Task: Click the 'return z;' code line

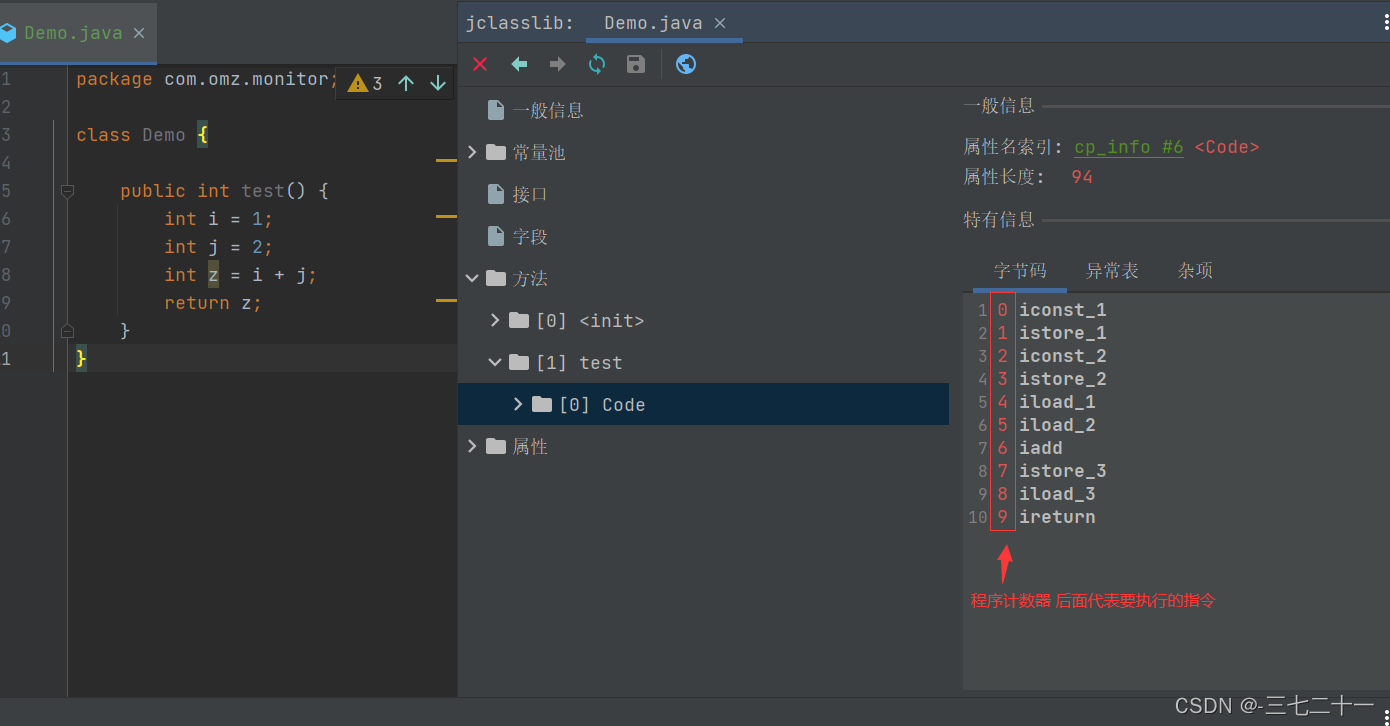Action: pyautogui.click(x=213, y=303)
